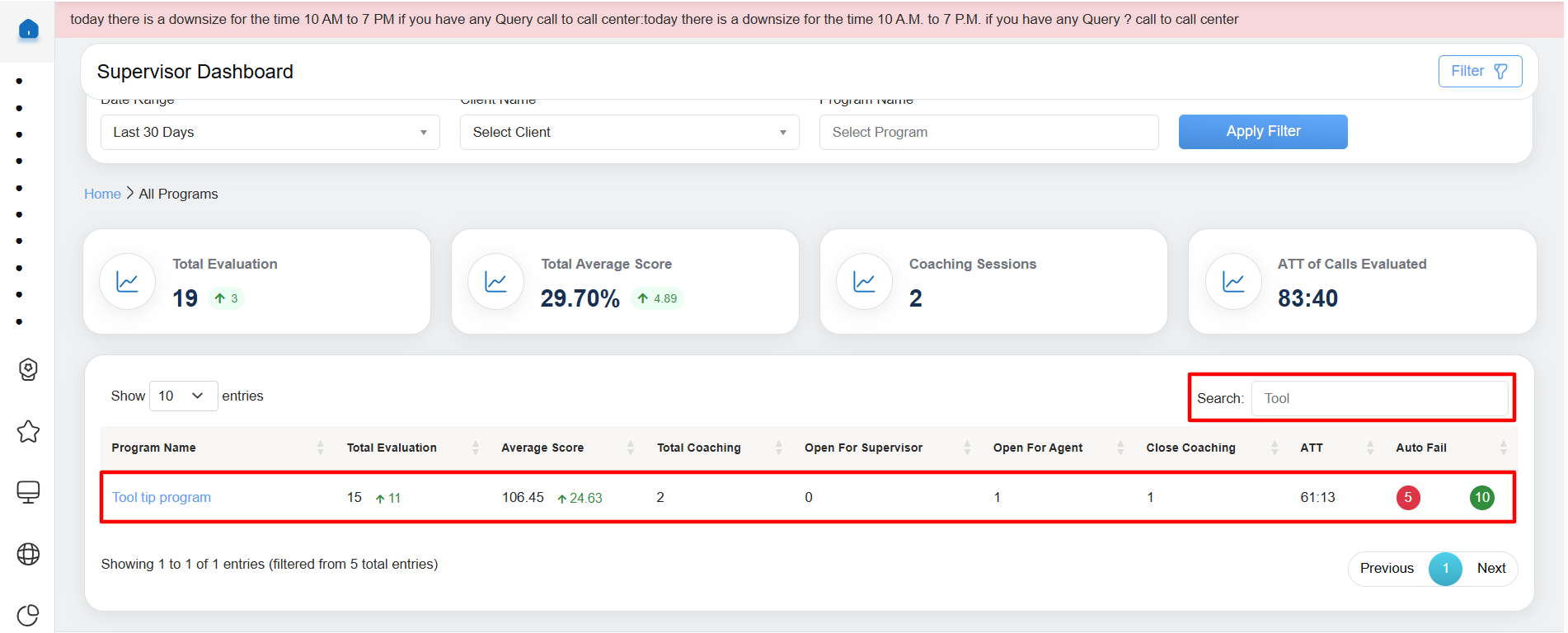Click the Total Evaluation chart icon
Viewport: 1568px width, 633px height.
click(x=127, y=282)
